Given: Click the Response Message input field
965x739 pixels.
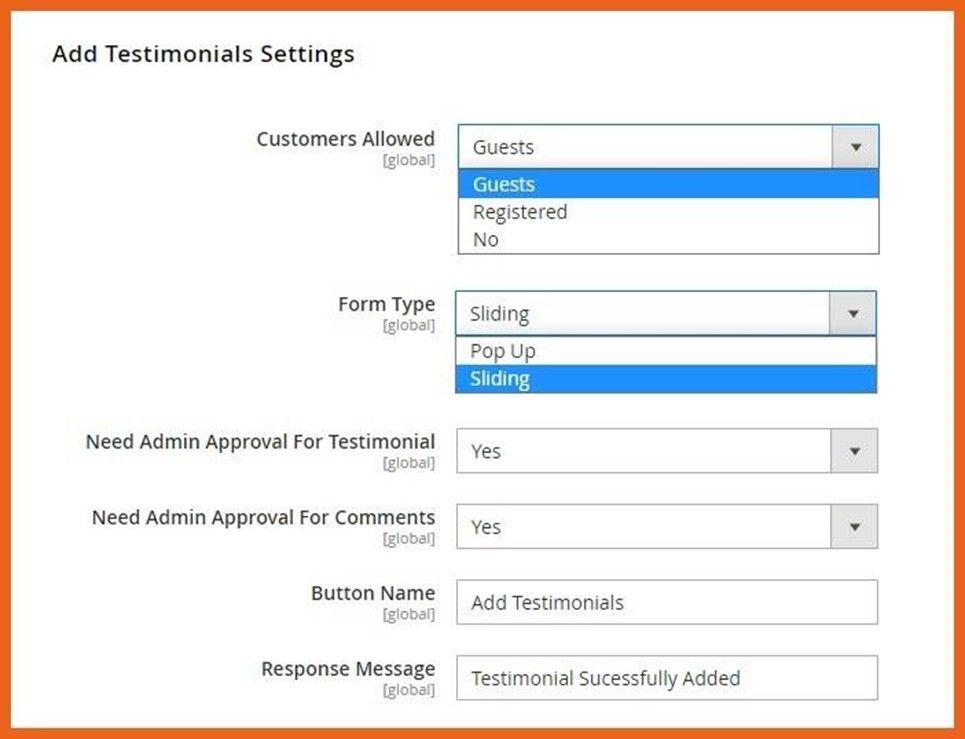Looking at the screenshot, I should point(665,678).
